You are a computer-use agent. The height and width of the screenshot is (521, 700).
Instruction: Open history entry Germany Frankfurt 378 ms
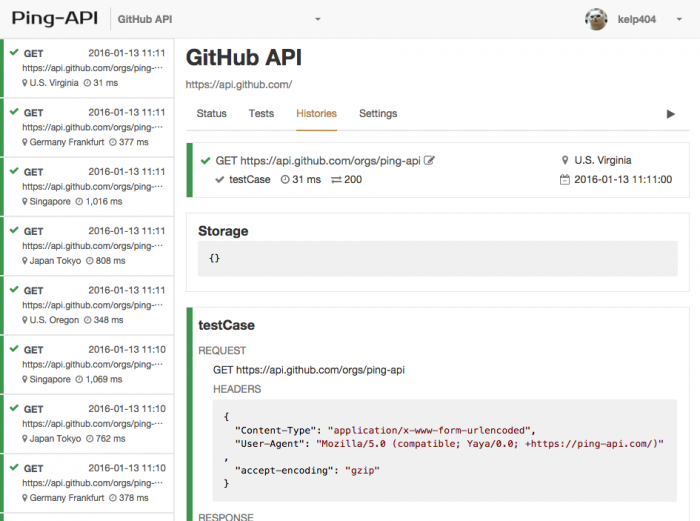(89, 483)
